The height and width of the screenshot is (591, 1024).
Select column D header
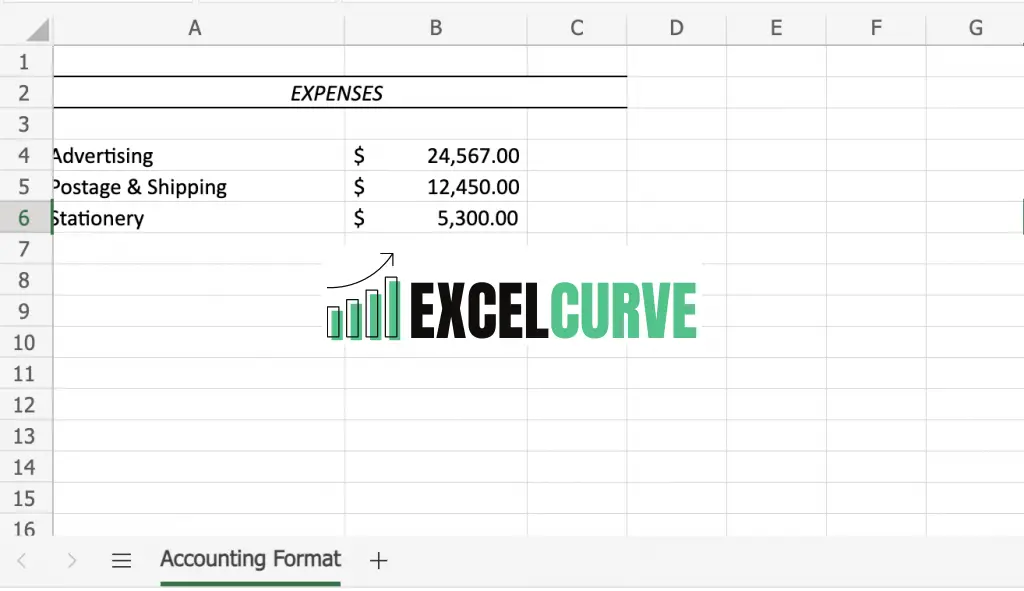677,28
